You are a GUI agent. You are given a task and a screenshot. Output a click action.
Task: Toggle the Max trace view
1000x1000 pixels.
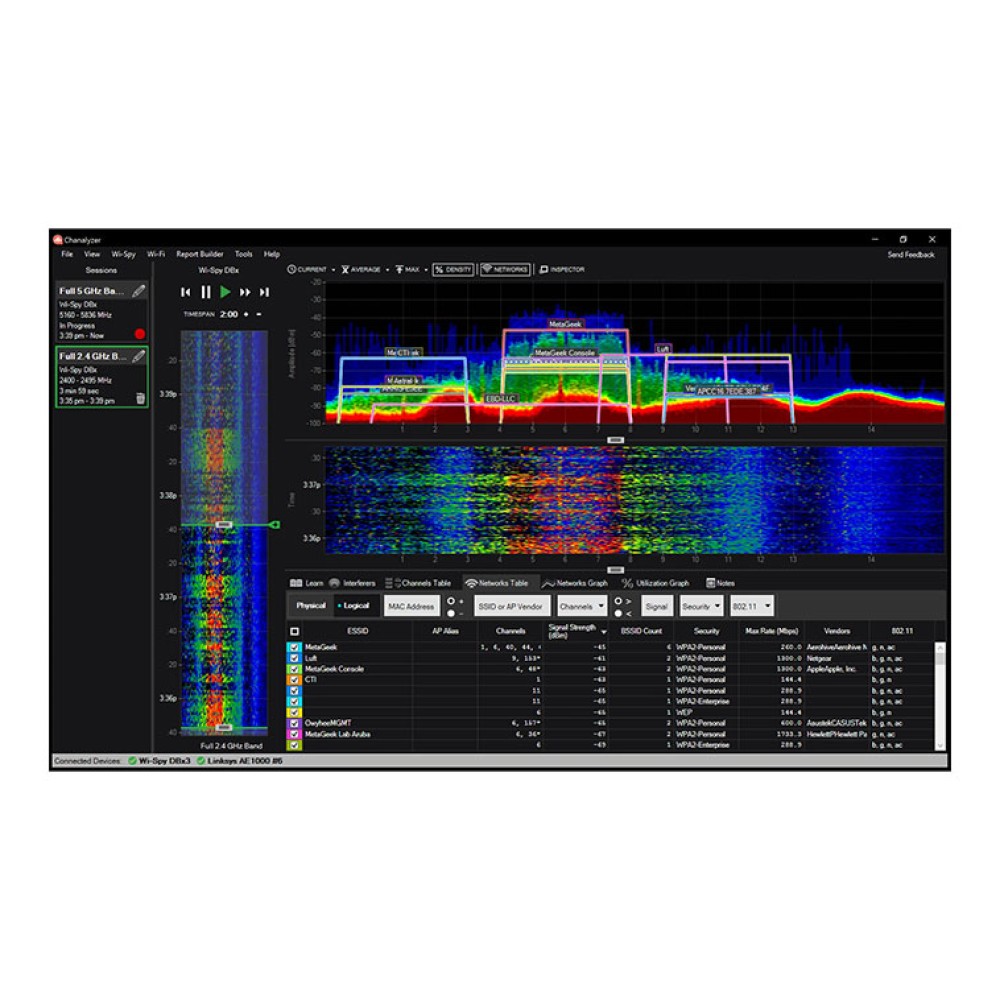[x=408, y=270]
